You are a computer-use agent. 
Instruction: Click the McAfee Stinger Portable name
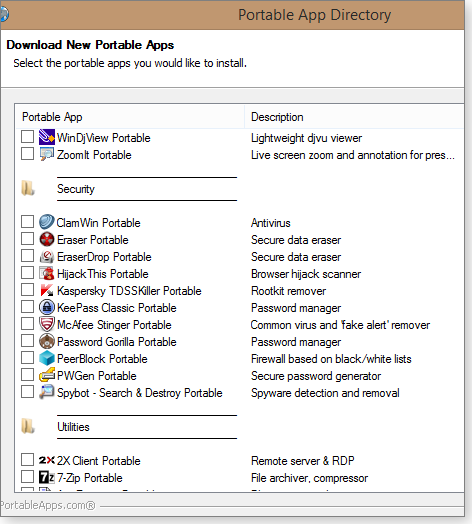click(x=114, y=325)
